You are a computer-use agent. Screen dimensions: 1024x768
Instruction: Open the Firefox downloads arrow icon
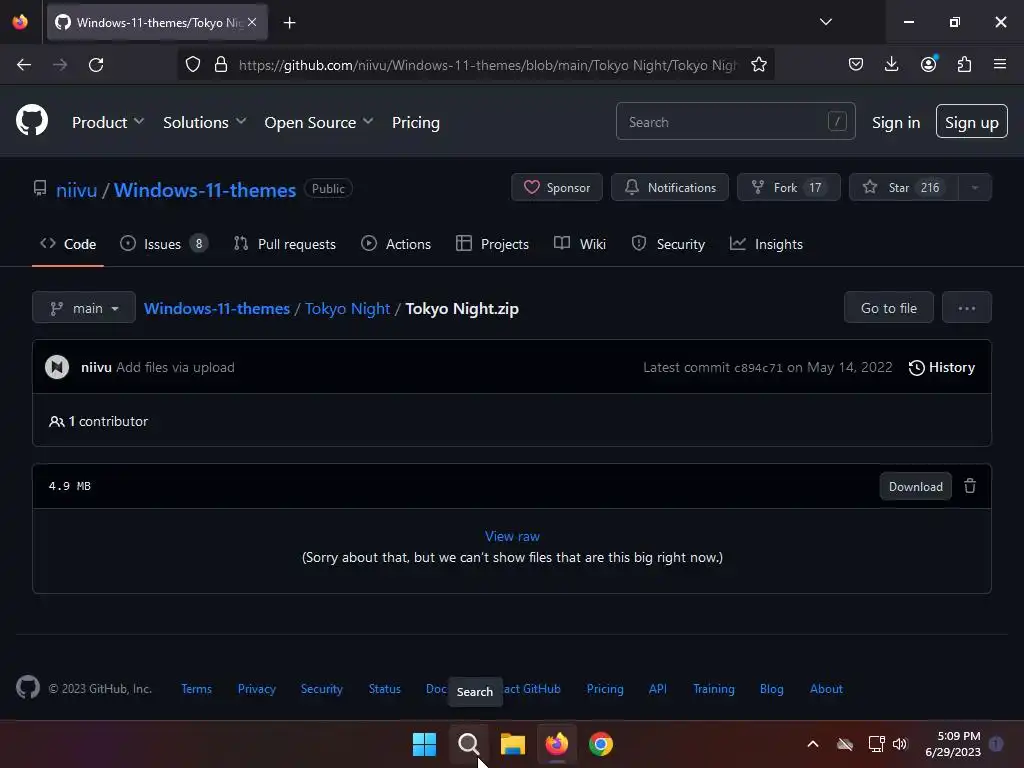point(891,64)
